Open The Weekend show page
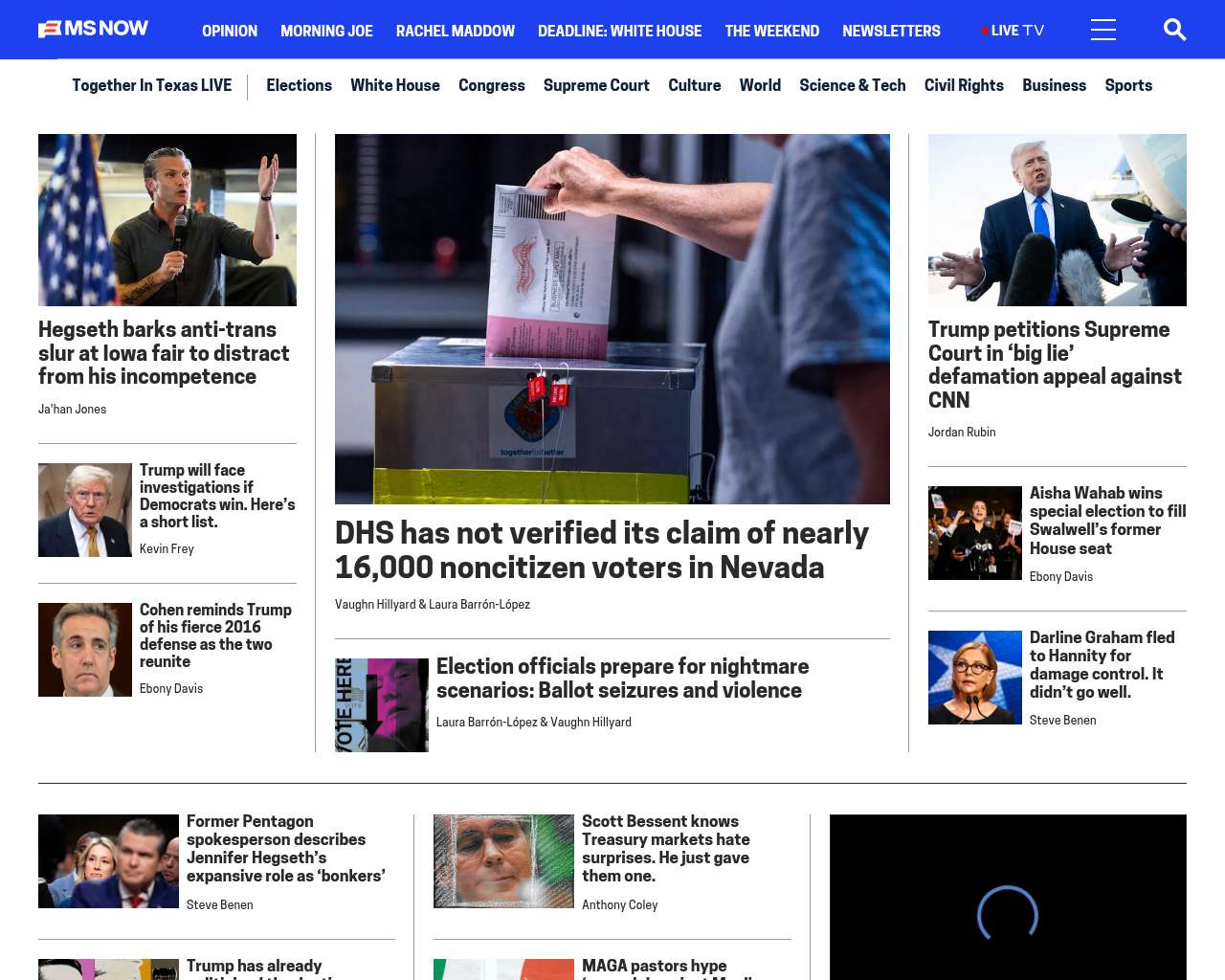The image size is (1225, 980). click(772, 31)
